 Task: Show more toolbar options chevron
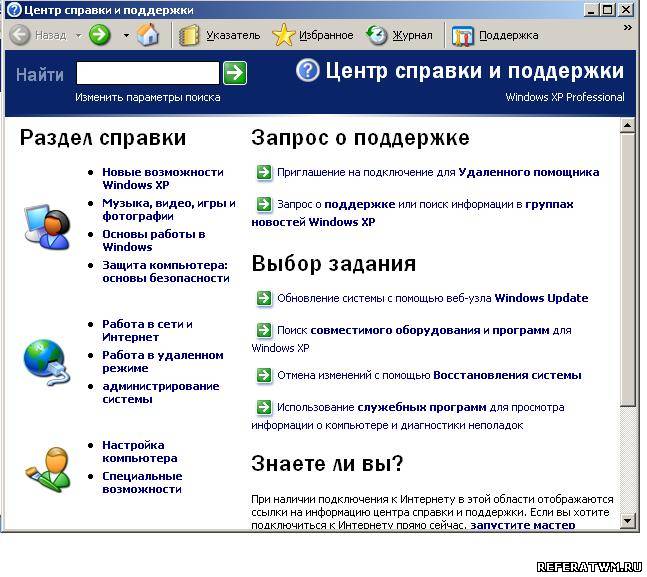(x=628, y=28)
